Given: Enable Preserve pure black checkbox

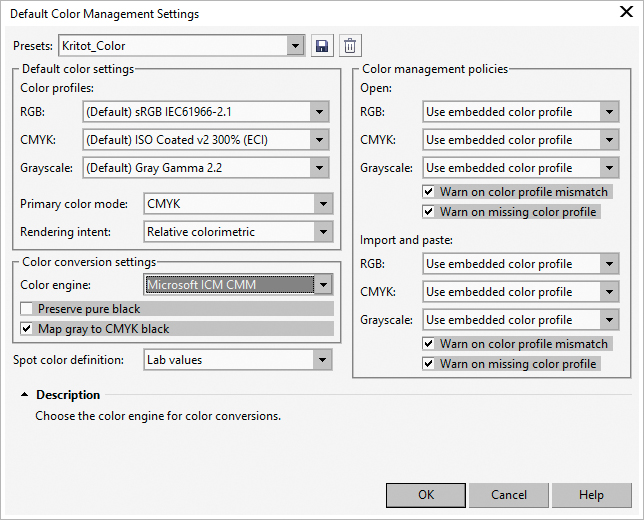Looking at the screenshot, I should click(x=27, y=308).
